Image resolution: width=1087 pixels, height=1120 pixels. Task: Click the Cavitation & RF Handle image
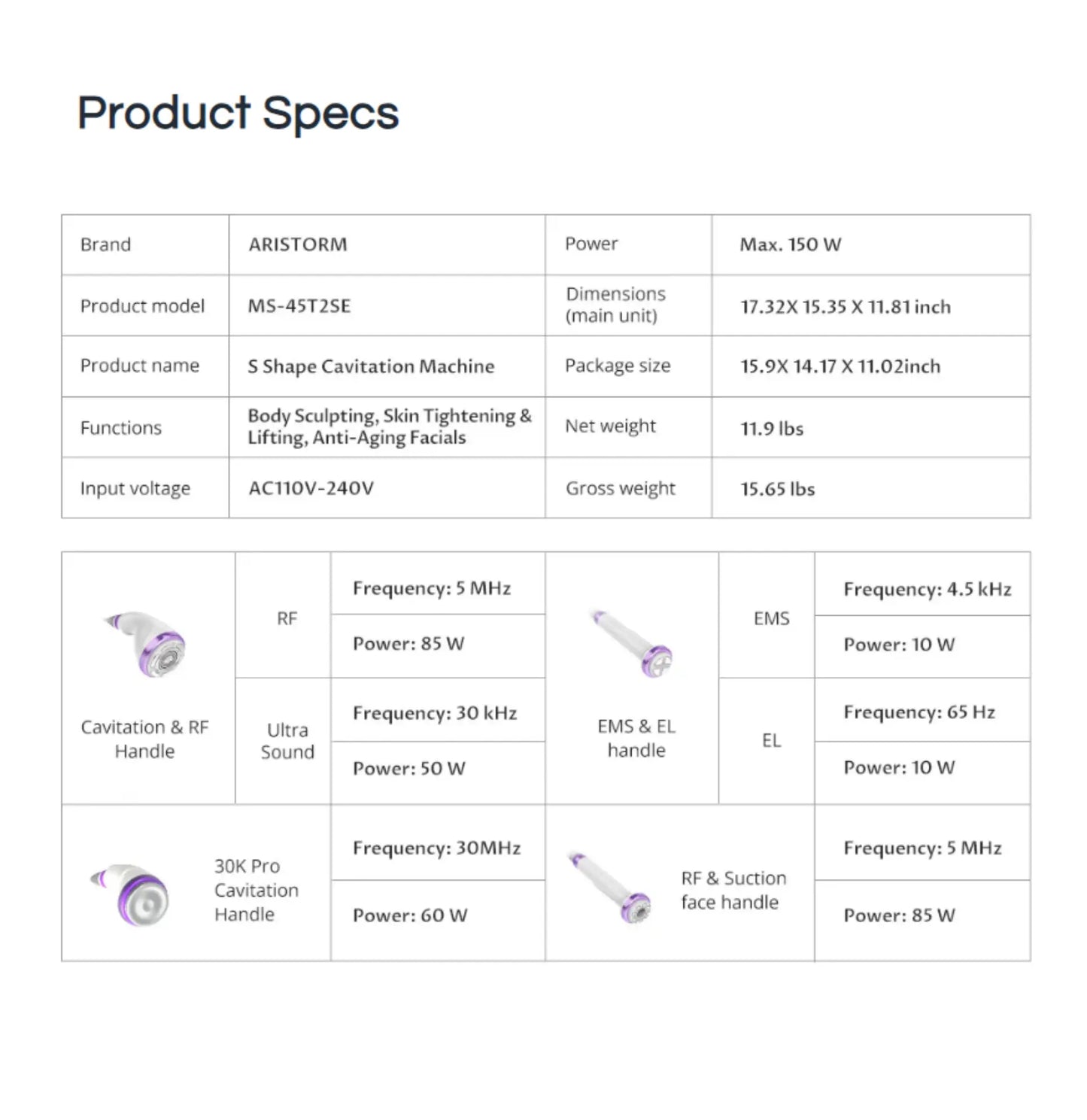147,644
